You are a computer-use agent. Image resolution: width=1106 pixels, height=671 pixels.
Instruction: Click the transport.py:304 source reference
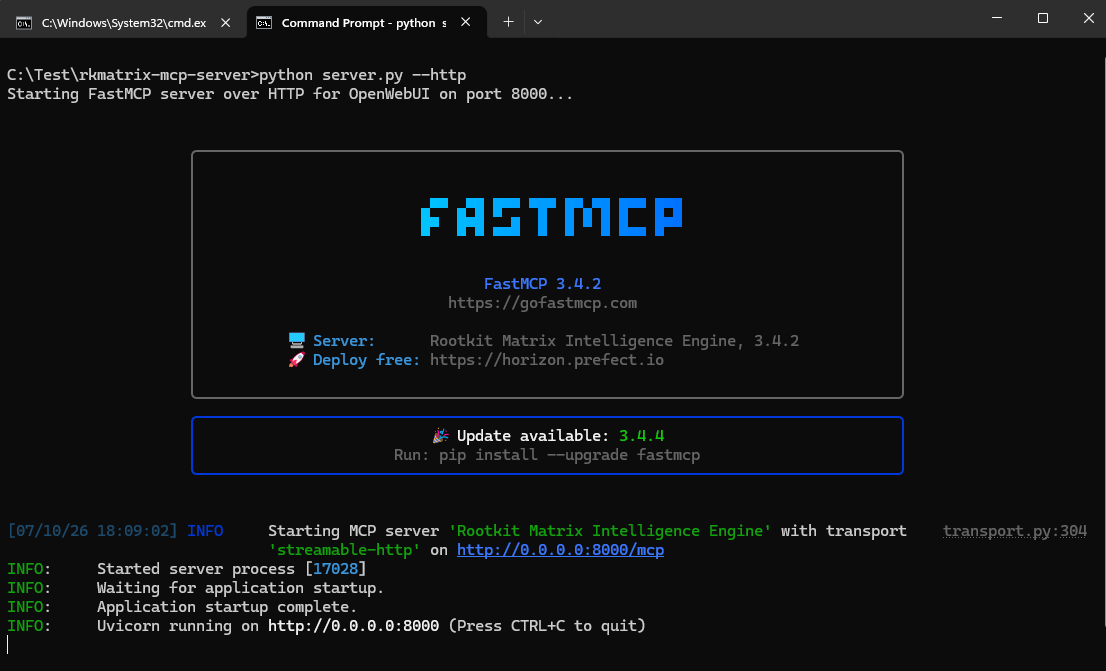[1014, 531]
